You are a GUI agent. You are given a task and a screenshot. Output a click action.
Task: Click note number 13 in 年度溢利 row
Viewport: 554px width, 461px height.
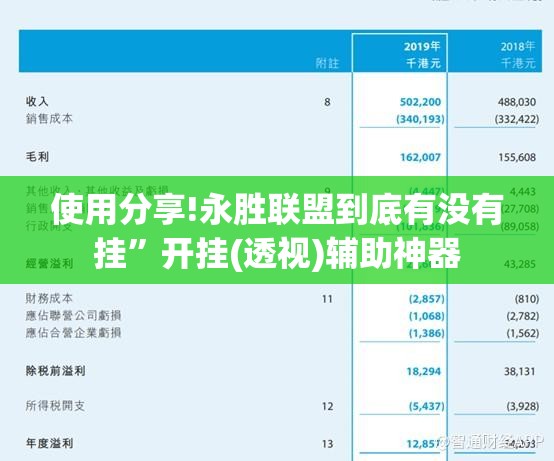point(327,444)
